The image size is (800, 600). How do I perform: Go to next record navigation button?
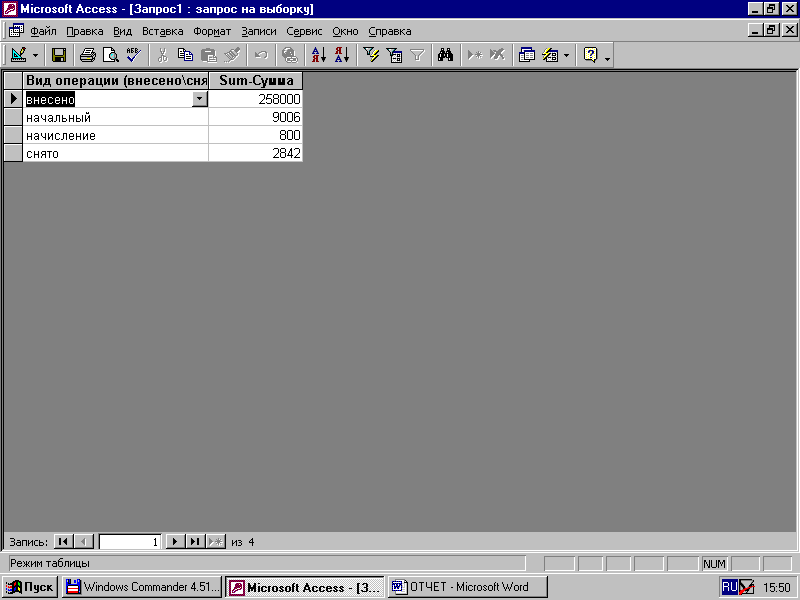pos(175,541)
